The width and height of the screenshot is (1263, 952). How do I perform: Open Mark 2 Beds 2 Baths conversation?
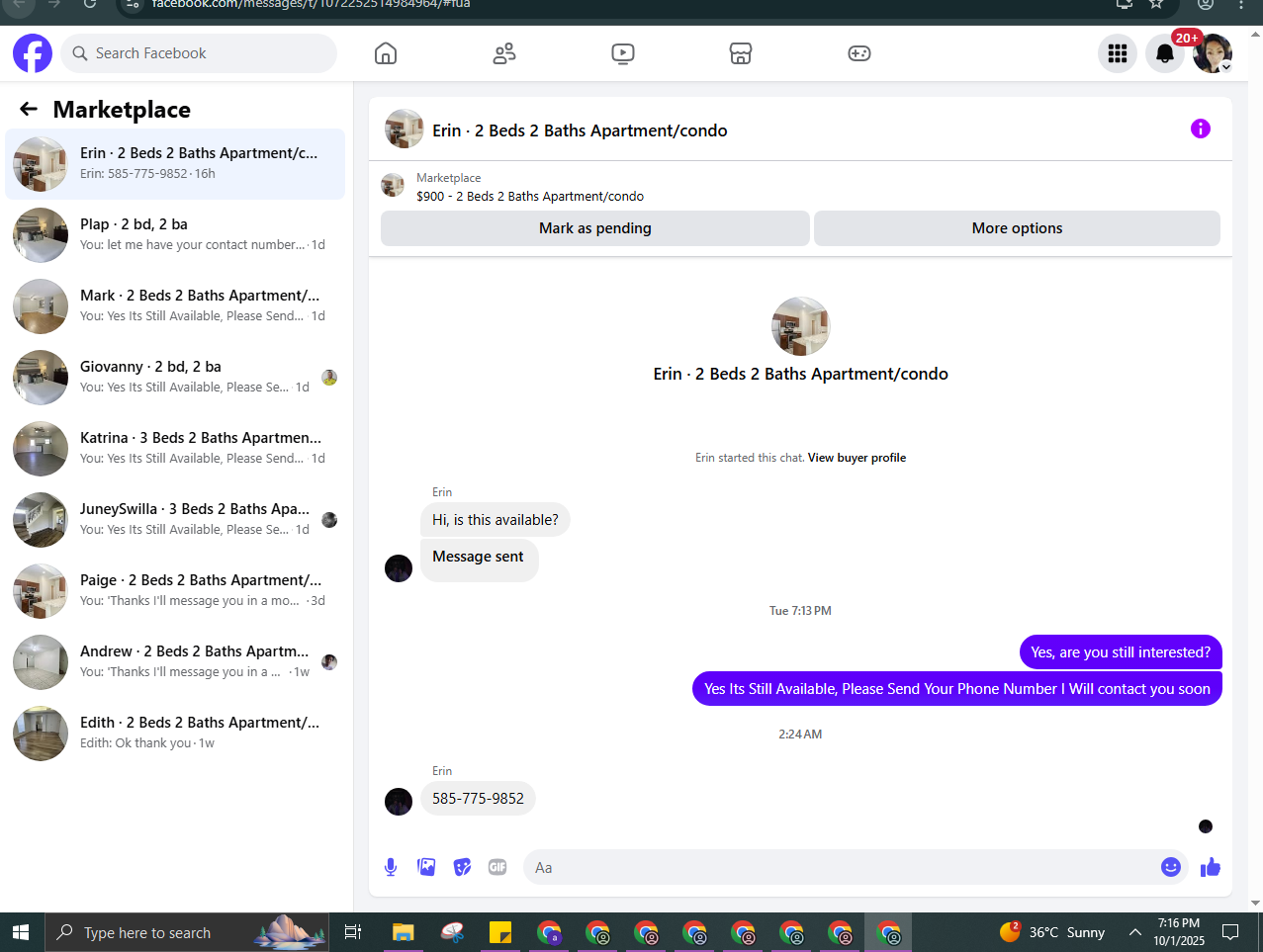coord(175,306)
